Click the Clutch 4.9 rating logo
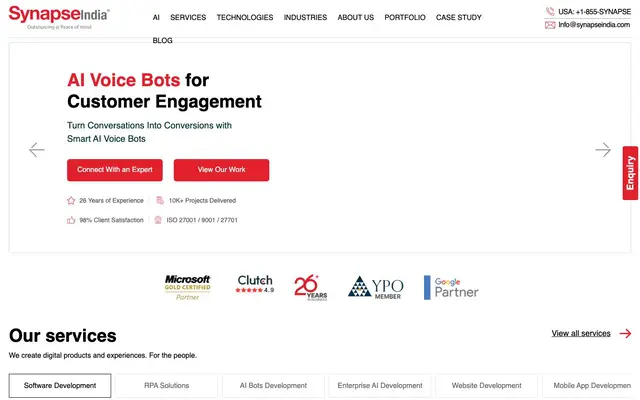640x400 pixels. point(256,284)
